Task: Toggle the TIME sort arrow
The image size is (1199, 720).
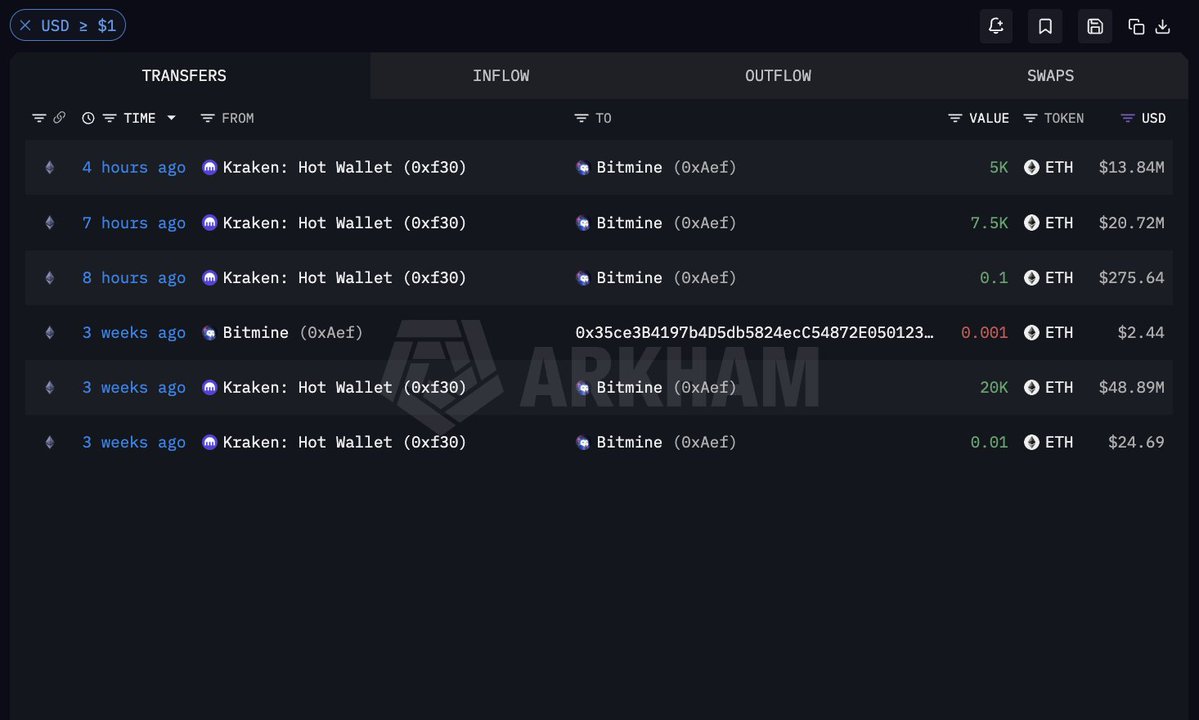Action: point(171,118)
